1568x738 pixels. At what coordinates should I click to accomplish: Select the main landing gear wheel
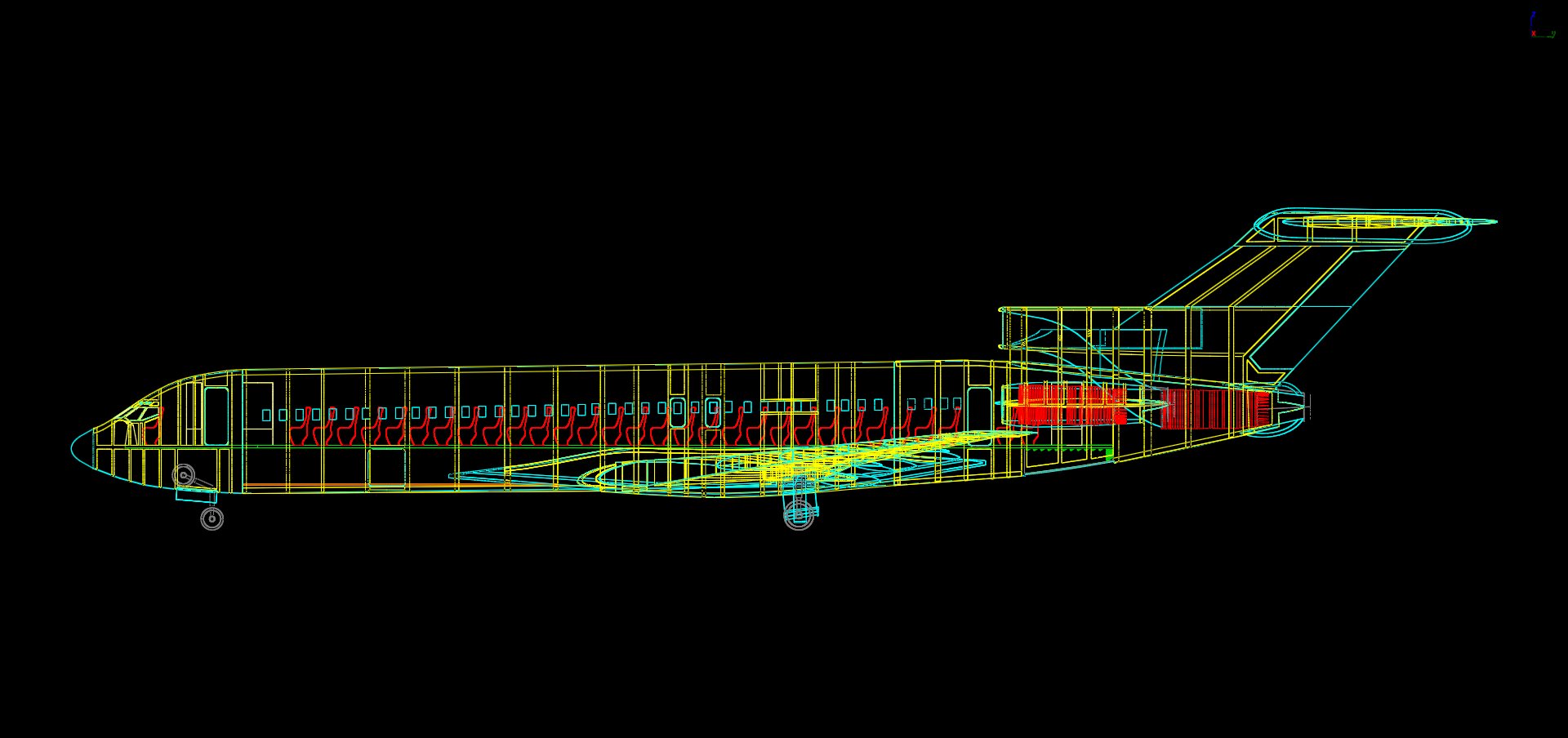pyautogui.click(x=799, y=514)
